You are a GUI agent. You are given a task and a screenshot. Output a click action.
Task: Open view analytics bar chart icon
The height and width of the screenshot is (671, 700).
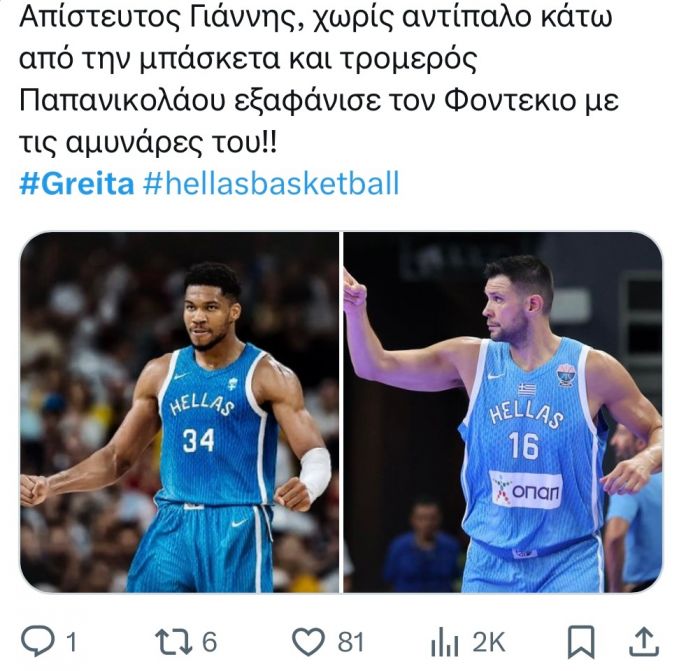pyautogui.click(x=445, y=642)
